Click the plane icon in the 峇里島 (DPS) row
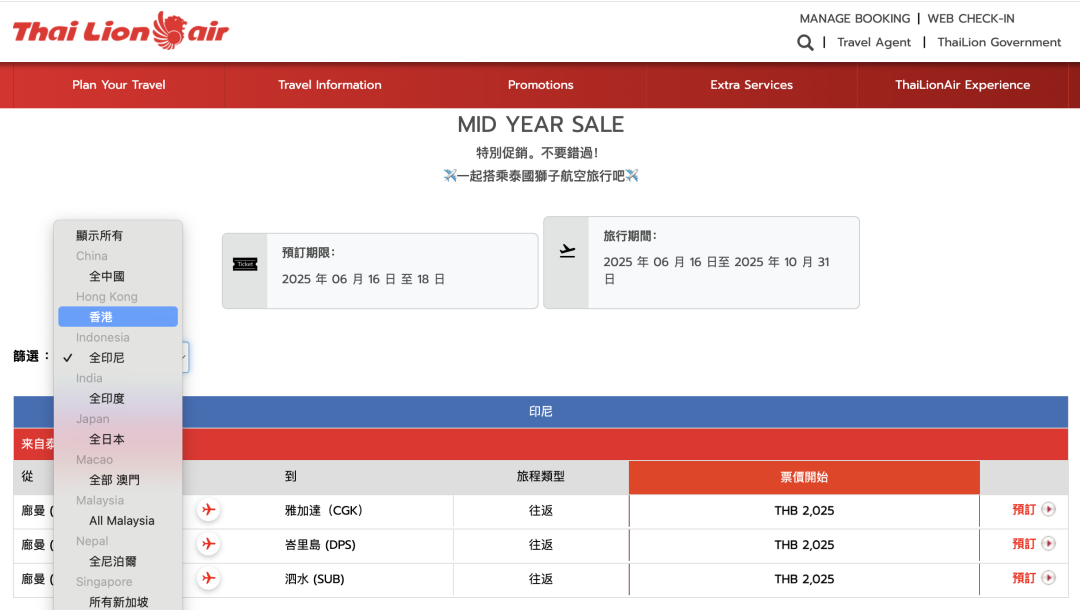This screenshot has height=610, width=1080. coord(209,544)
